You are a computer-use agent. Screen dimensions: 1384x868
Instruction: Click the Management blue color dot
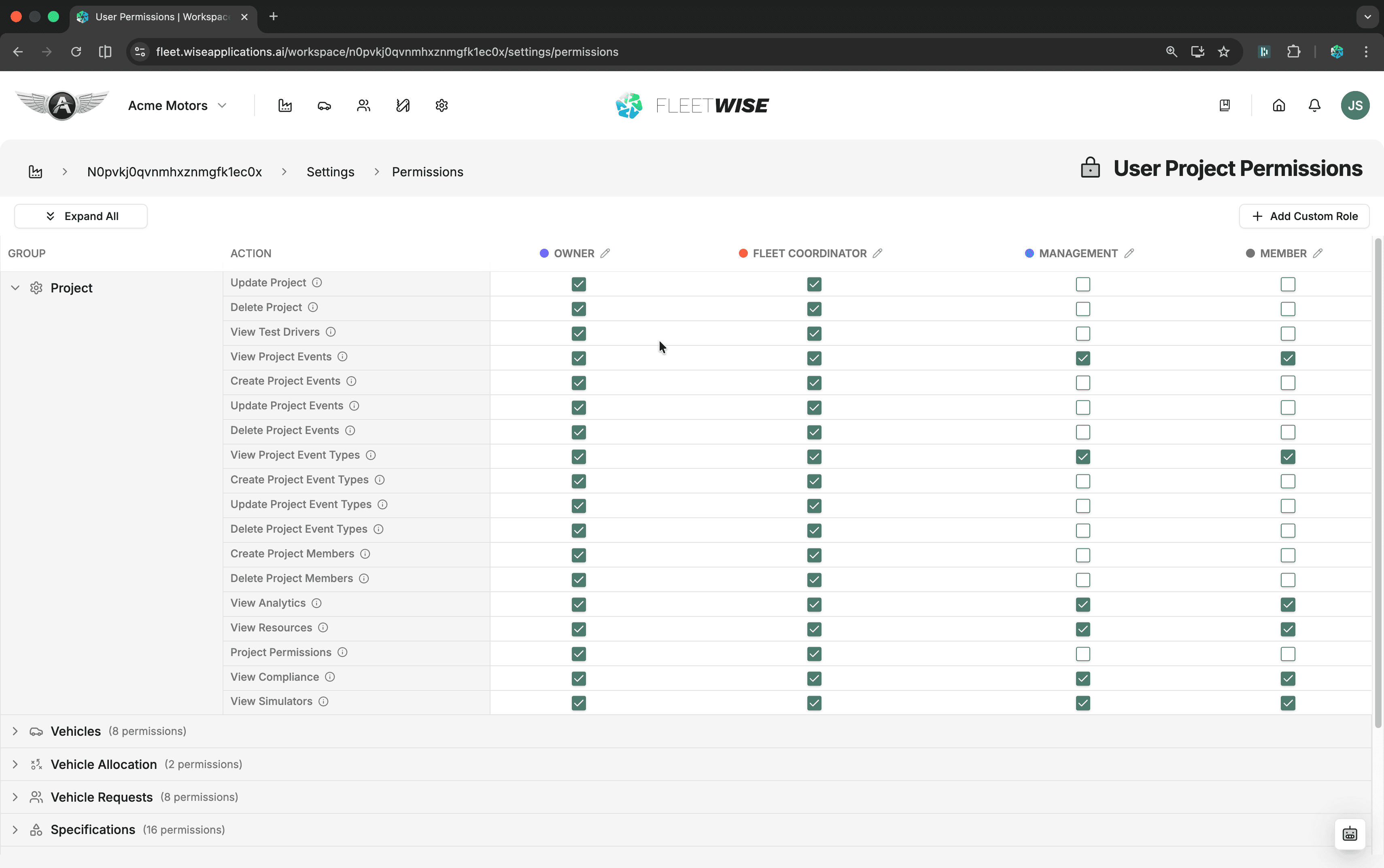pos(1029,253)
